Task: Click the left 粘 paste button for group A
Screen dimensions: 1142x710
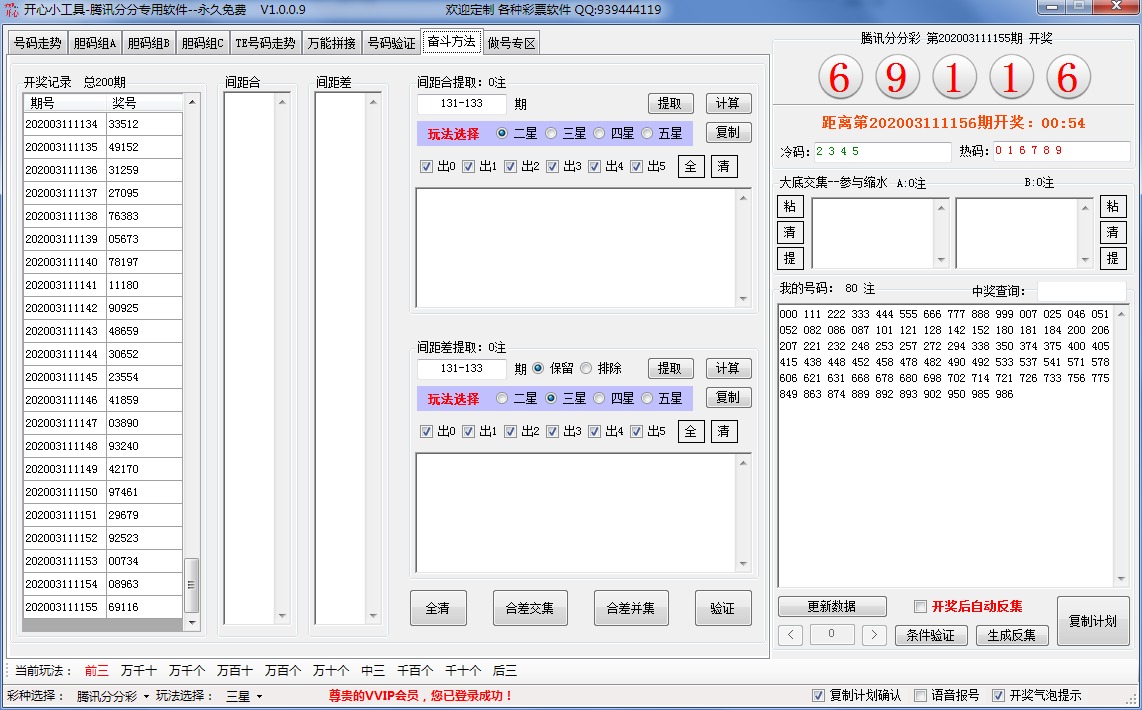Action: point(790,206)
